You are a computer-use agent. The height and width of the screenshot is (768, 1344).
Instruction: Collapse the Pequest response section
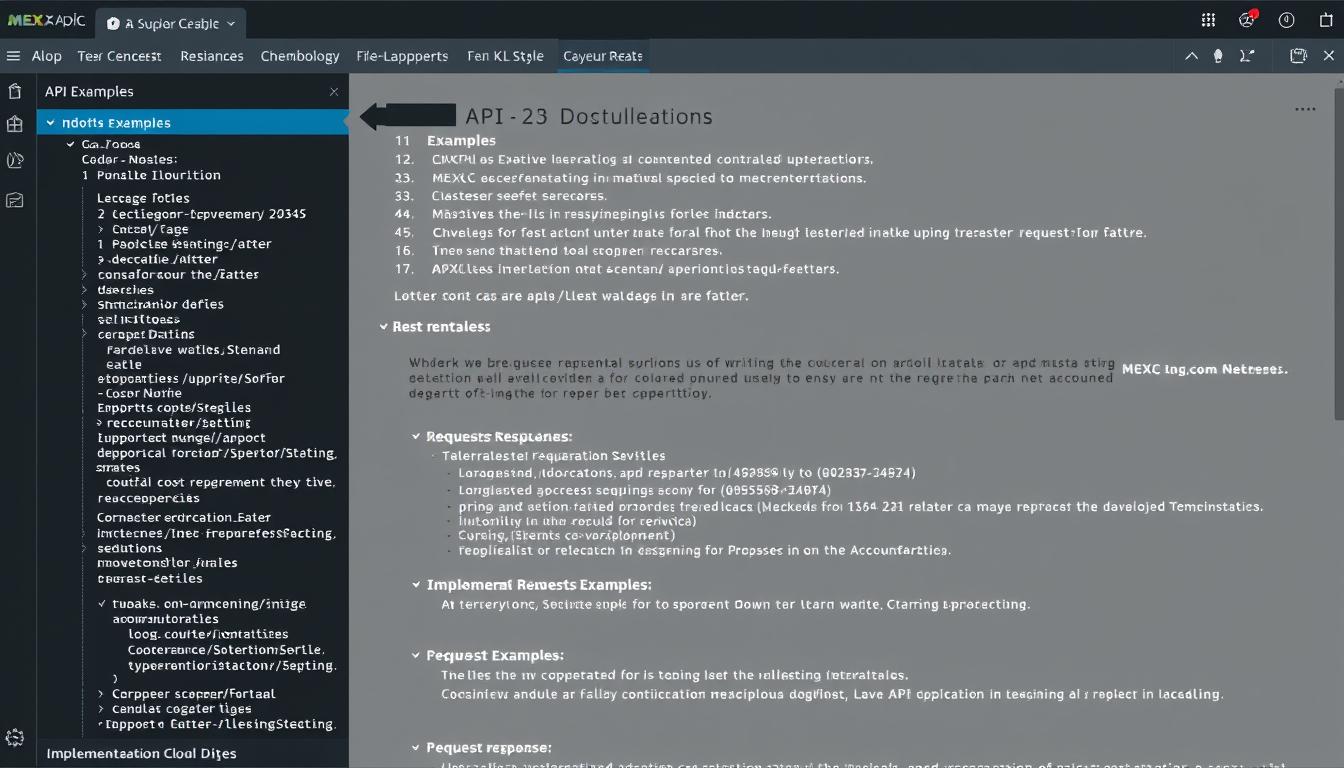[x=417, y=748]
